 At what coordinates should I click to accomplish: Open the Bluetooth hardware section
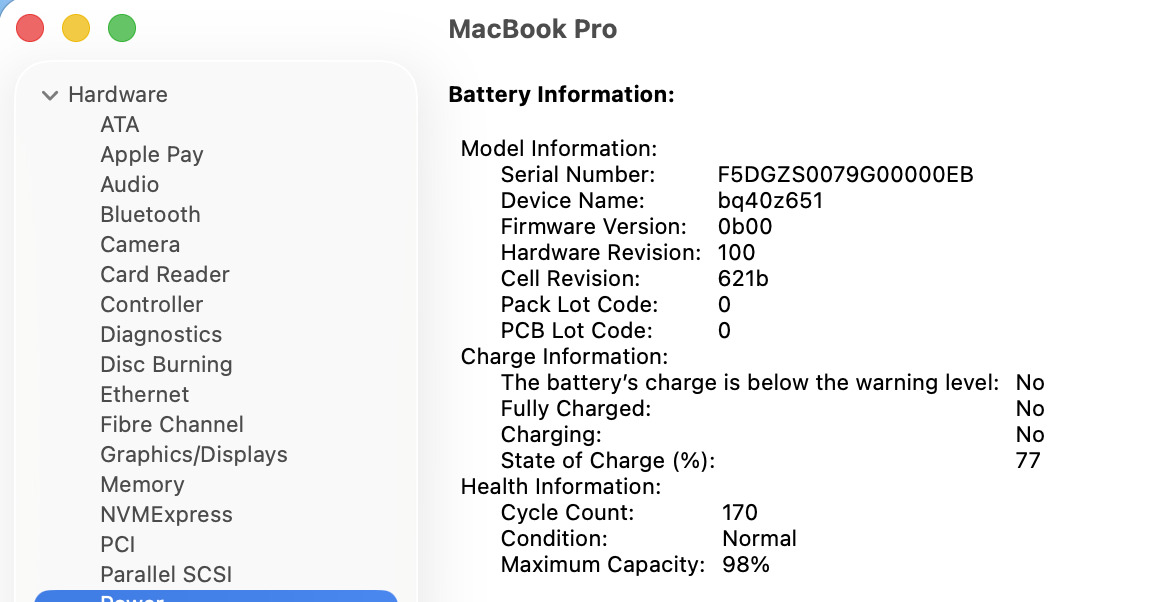click(150, 215)
